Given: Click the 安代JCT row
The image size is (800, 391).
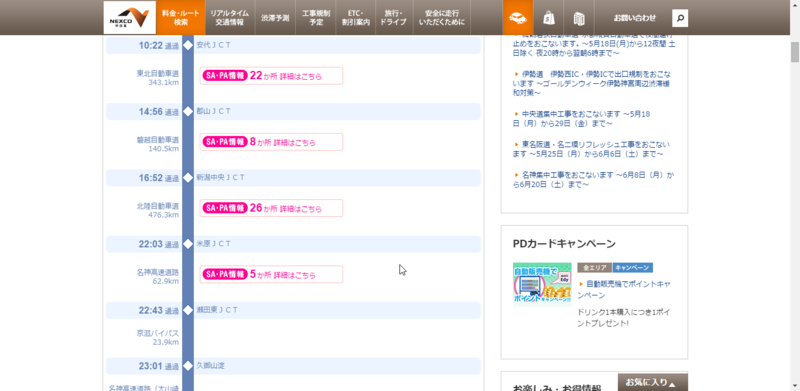Looking at the screenshot, I should 293,45.
